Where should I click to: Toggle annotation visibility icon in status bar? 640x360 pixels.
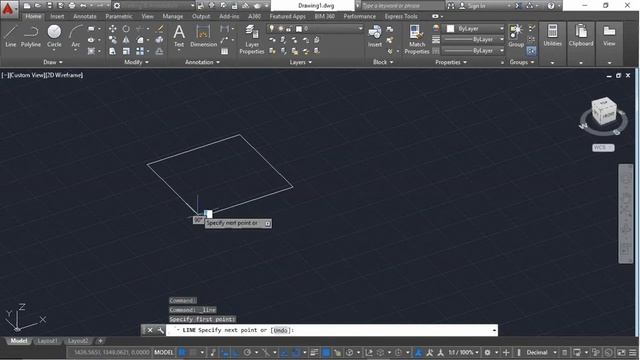click(418, 352)
